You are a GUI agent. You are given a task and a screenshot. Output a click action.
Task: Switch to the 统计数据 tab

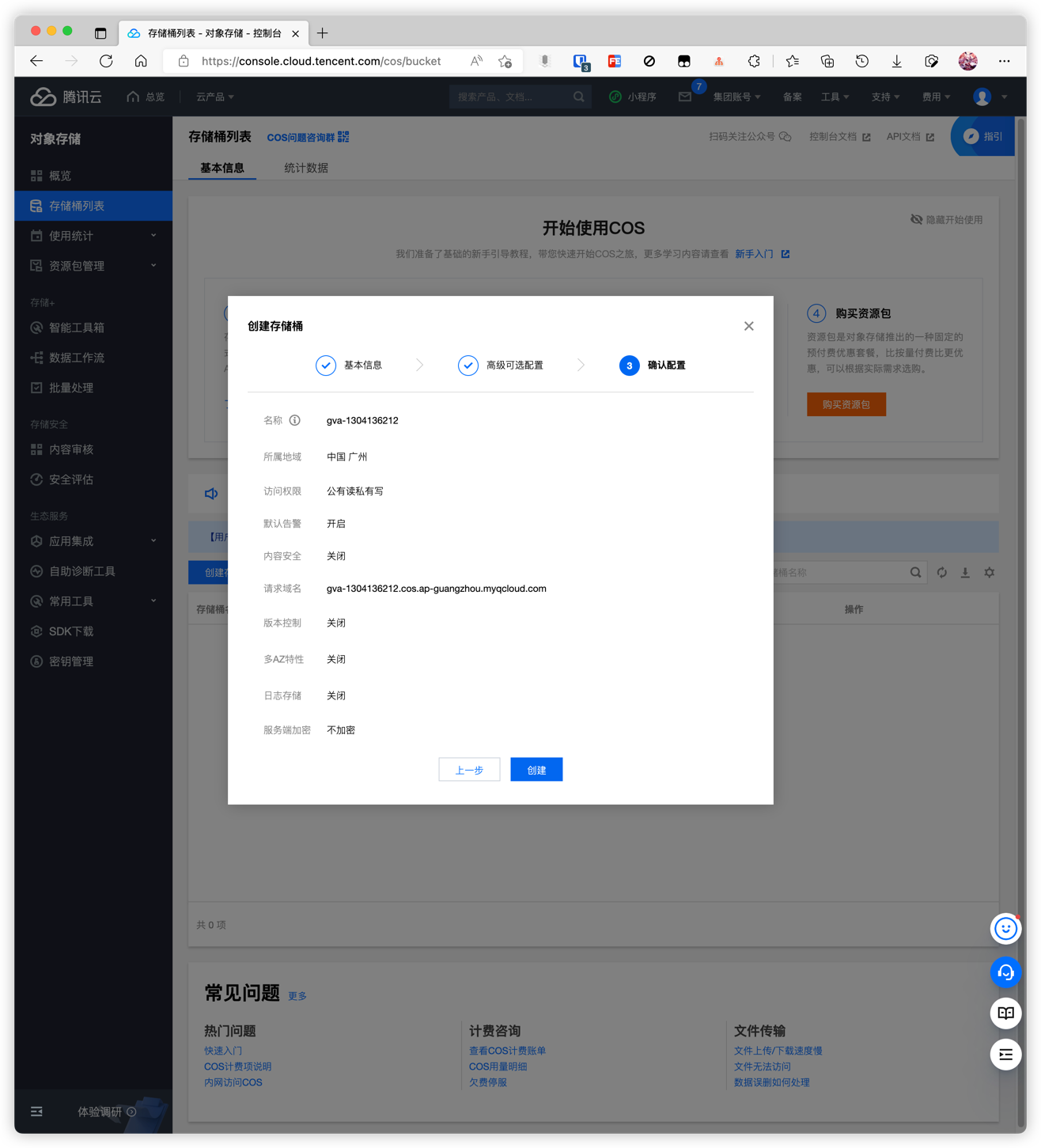(x=306, y=168)
